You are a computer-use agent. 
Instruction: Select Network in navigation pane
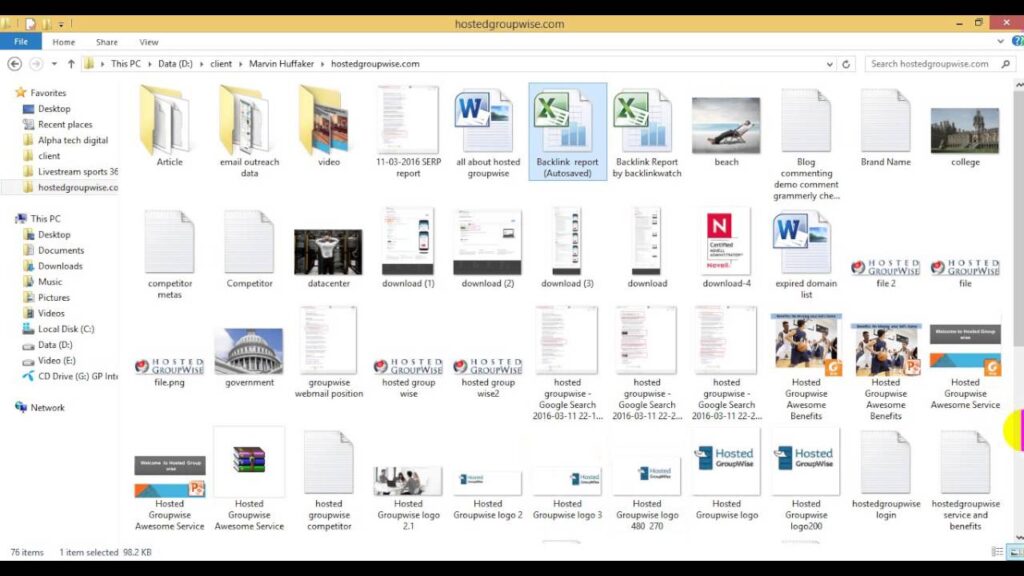[47, 408]
